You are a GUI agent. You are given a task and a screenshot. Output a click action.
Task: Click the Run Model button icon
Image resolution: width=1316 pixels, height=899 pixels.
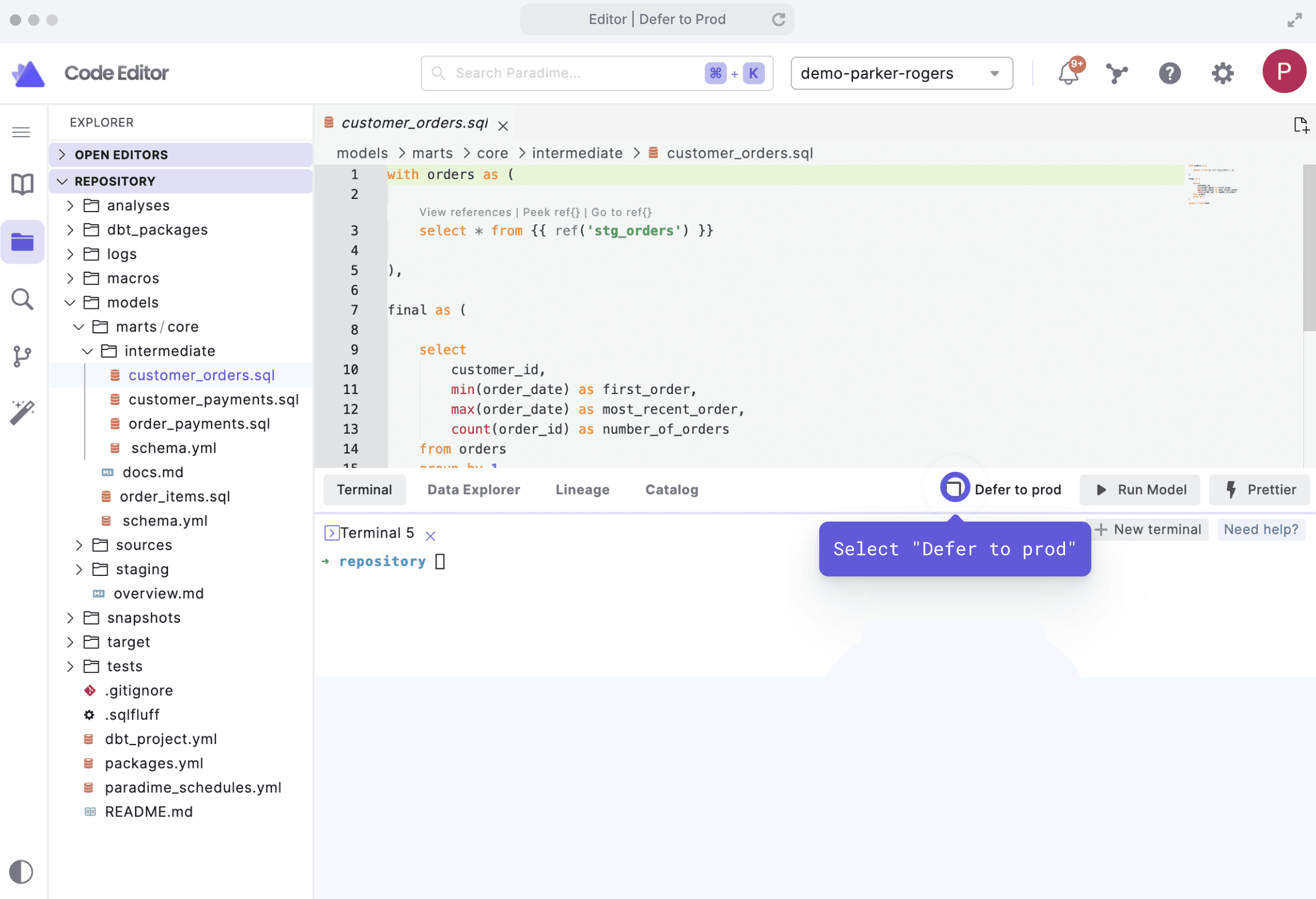(x=1100, y=489)
